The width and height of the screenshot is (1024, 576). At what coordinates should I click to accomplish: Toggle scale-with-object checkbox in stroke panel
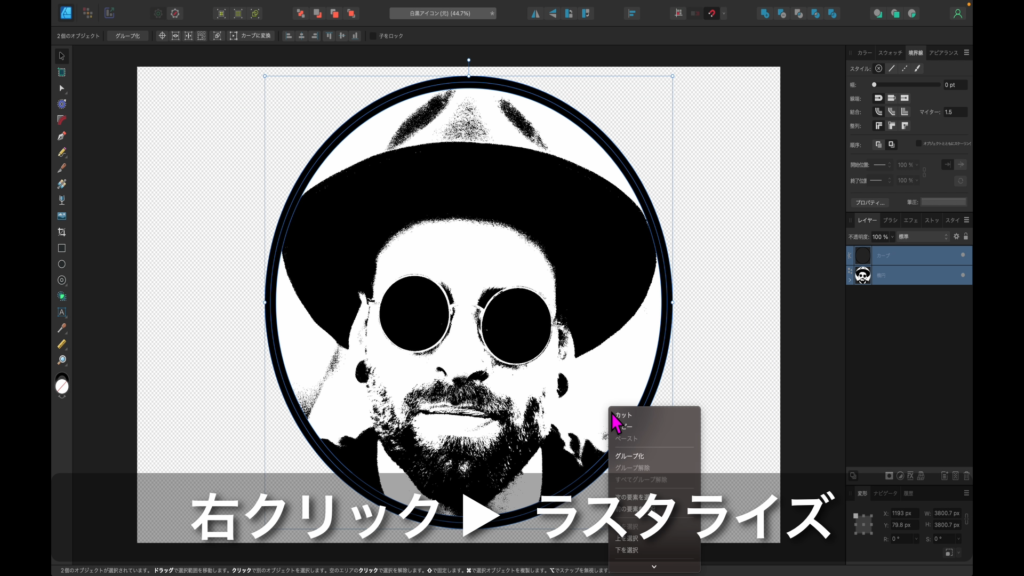click(x=918, y=143)
